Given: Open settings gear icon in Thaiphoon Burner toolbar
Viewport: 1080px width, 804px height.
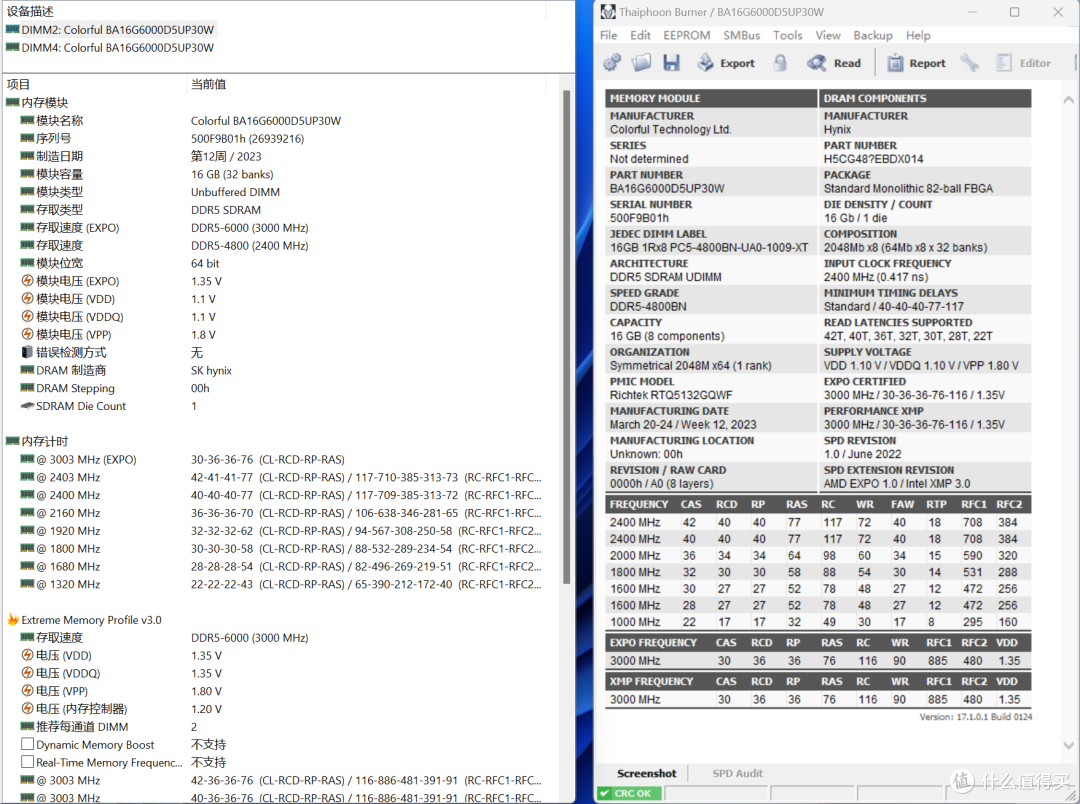Looking at the screenshot, I should (612, 63).
